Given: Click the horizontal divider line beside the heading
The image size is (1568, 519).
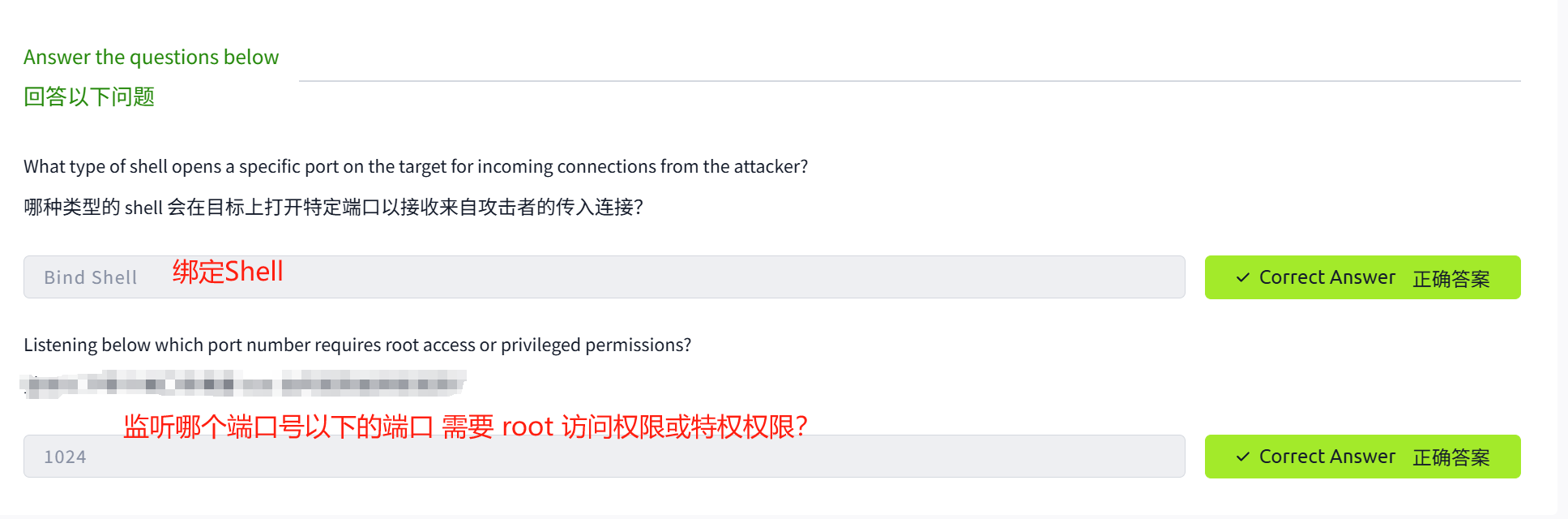Looking at the screenshot, I should [x=909, y=81].
